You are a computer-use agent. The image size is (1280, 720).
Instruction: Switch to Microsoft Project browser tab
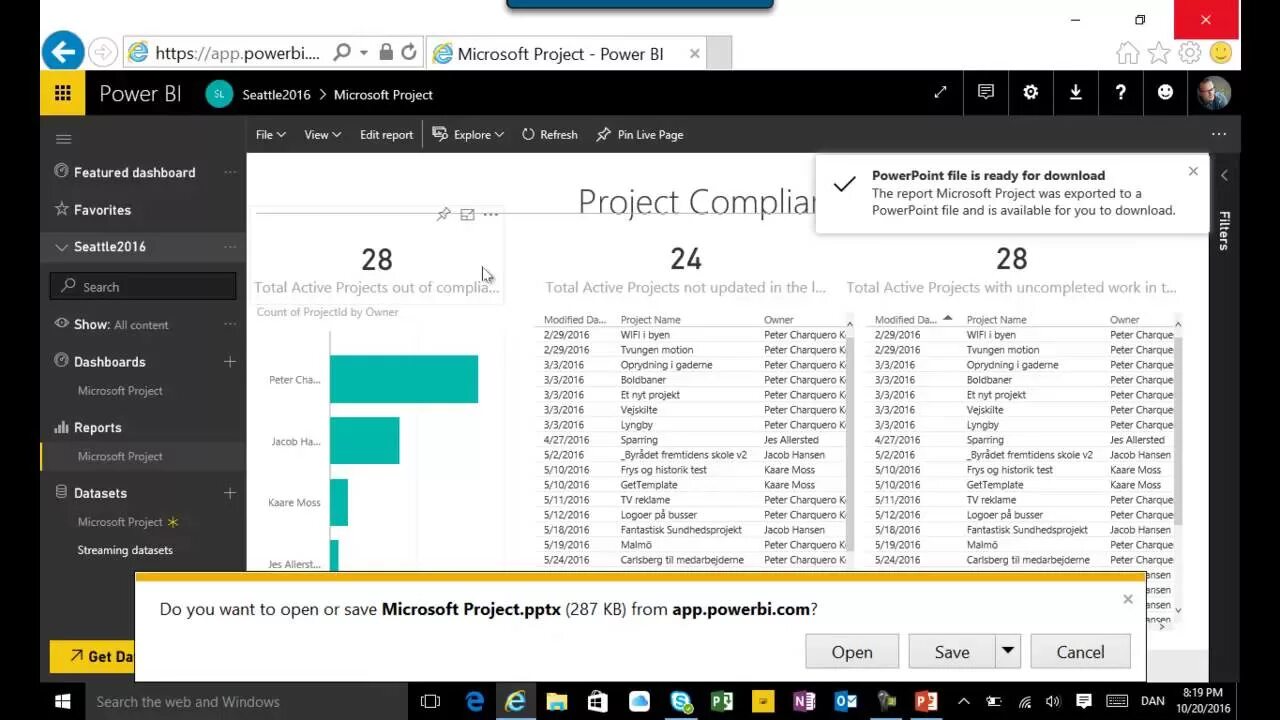(x=566, y=54)
